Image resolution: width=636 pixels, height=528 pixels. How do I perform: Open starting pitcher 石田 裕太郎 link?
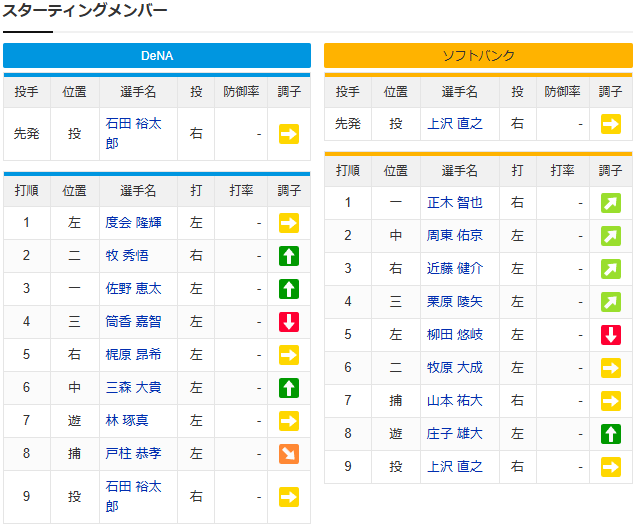[133, 133]
